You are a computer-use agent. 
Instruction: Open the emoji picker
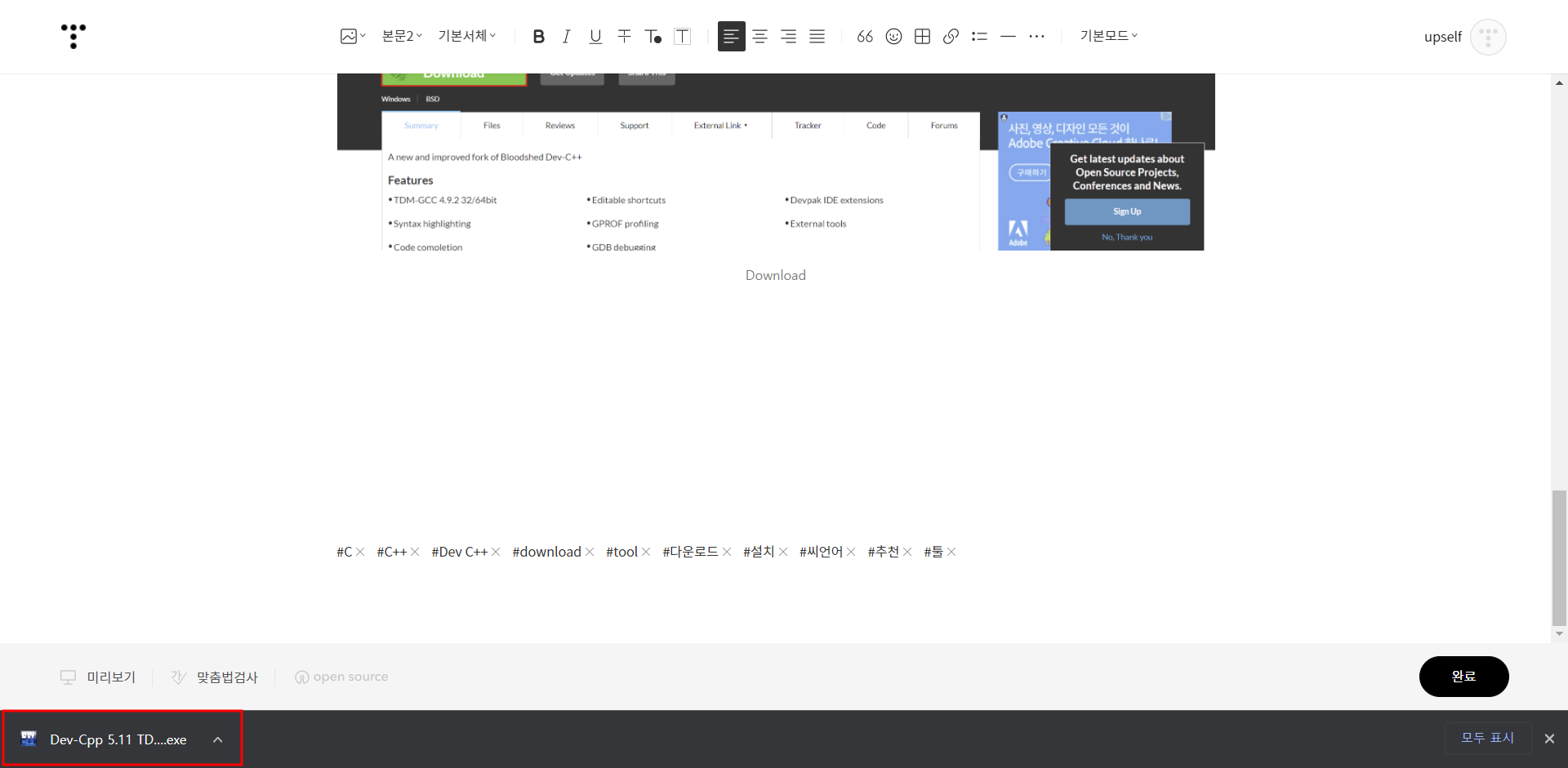[x=893, y=36]
